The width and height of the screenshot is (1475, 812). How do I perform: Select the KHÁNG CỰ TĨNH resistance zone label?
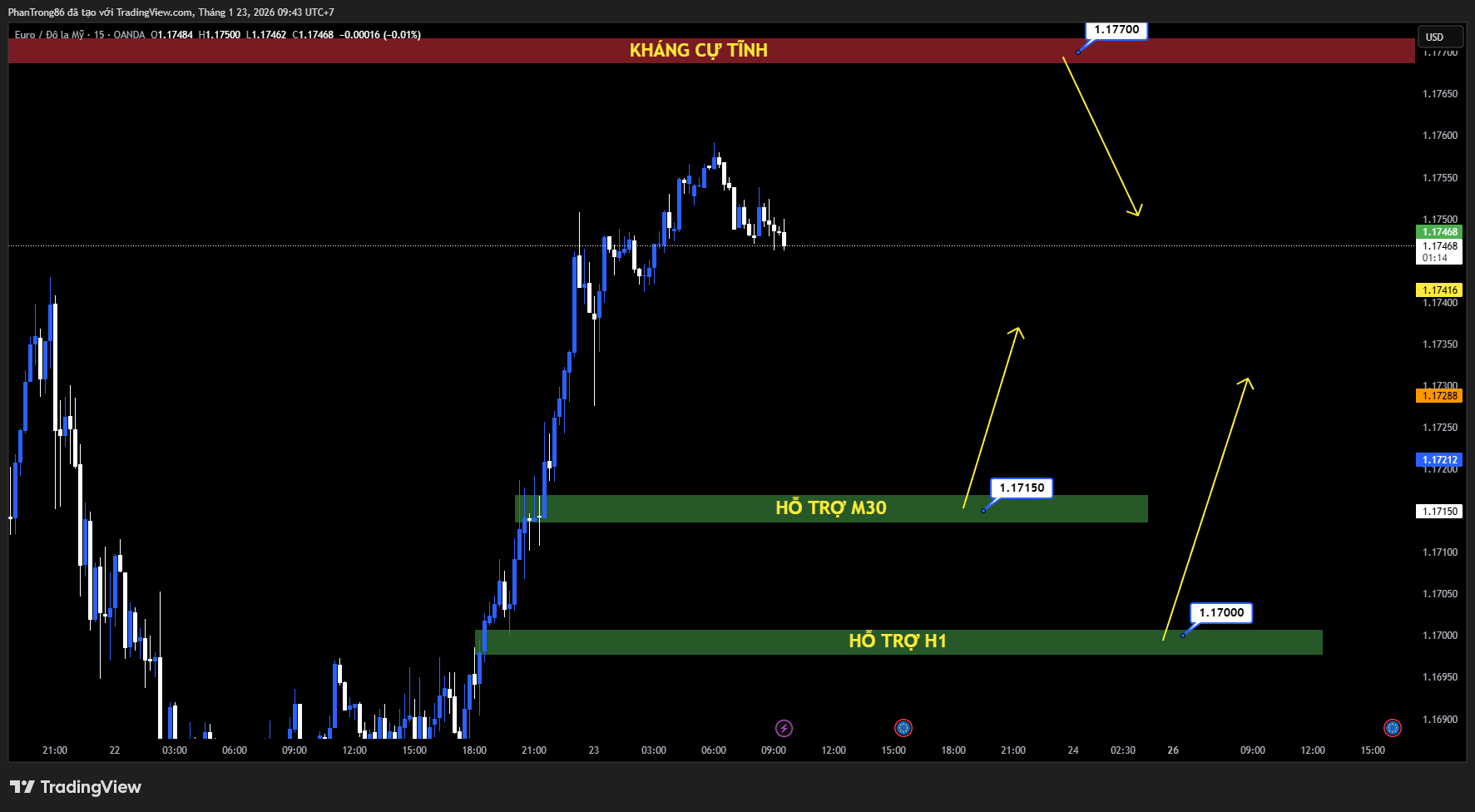point(699,51)
